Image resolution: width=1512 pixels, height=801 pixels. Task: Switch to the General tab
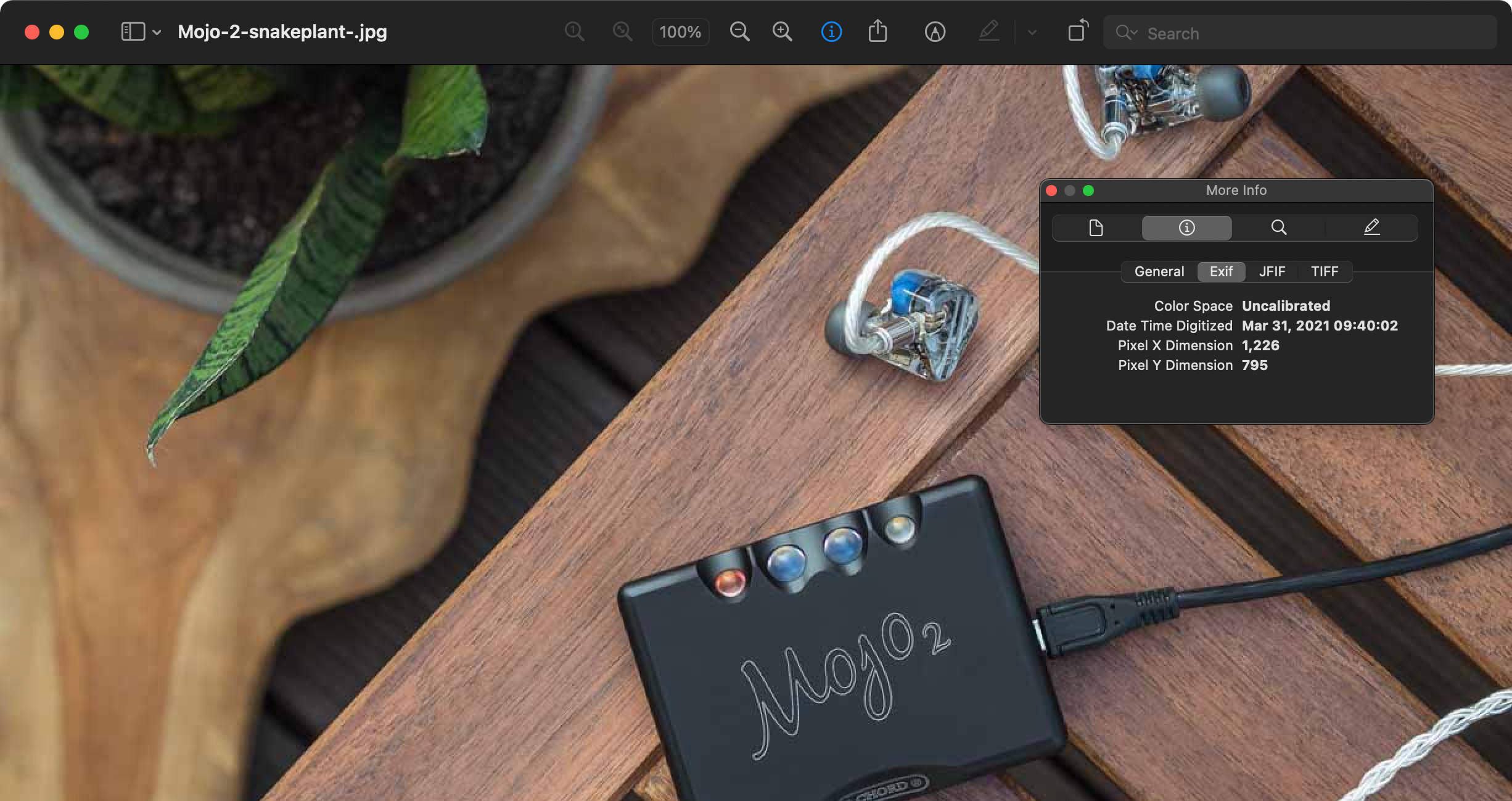pos(1159,271)
